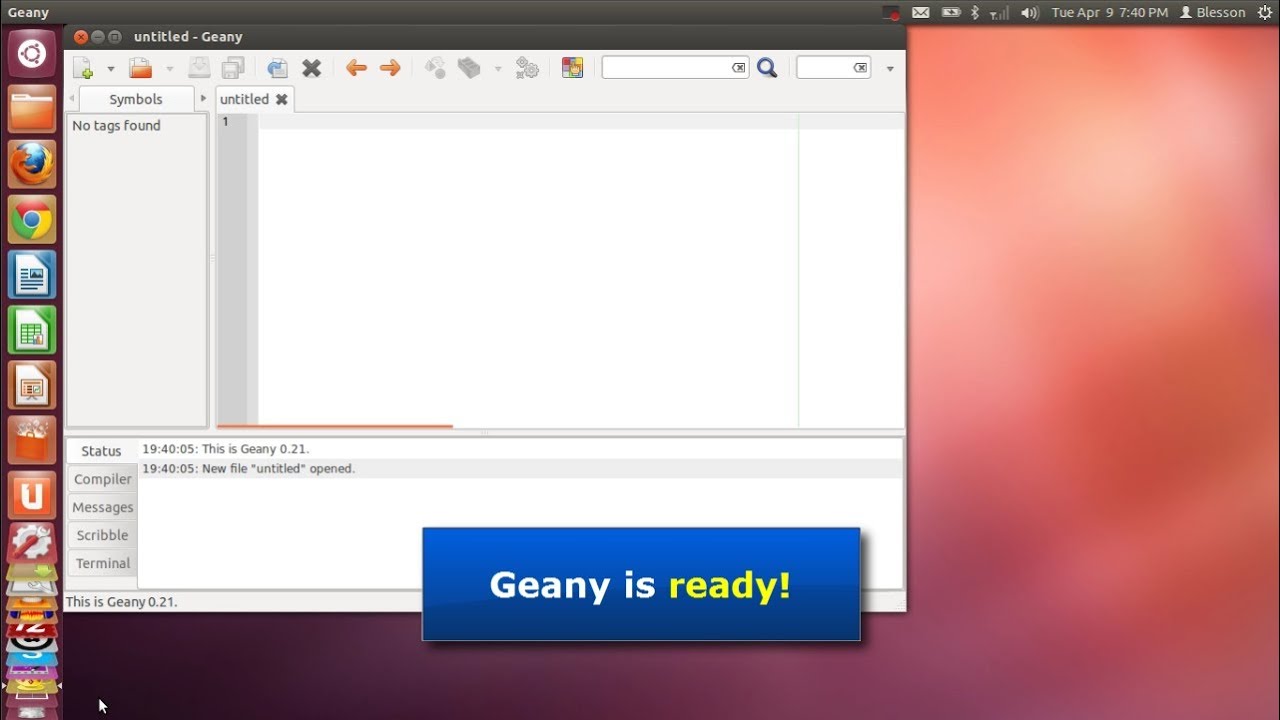1280x720 pixels.
Task: Open the battery indicator menu
Action: [x=950, y=12]
